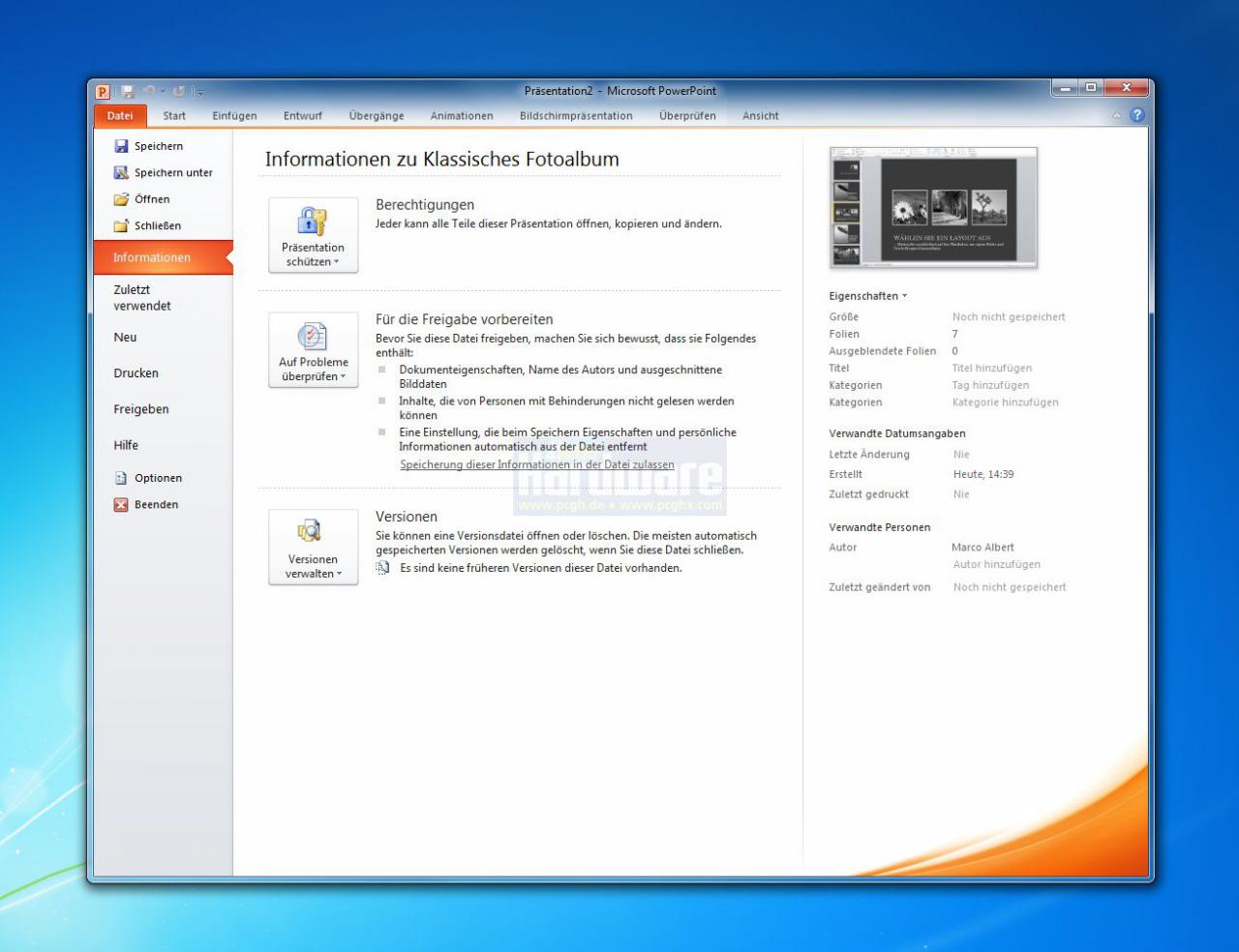The width and height of the screenshot is (1239, 952).
Task: Click link Speicherung dieser Informationen in der Datei zulassen
Action: [x=537, y=464]
